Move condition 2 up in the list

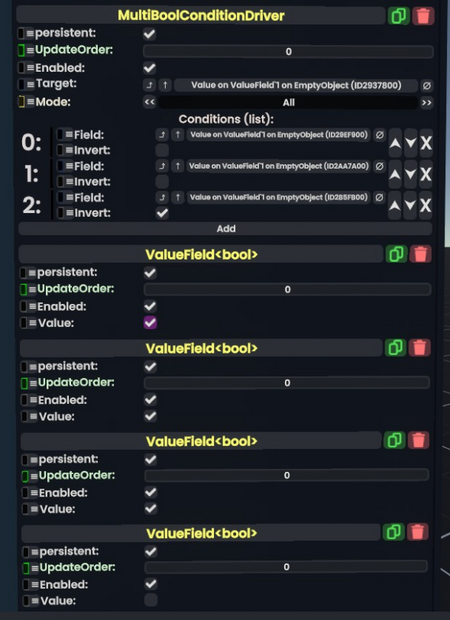point(395,205)
